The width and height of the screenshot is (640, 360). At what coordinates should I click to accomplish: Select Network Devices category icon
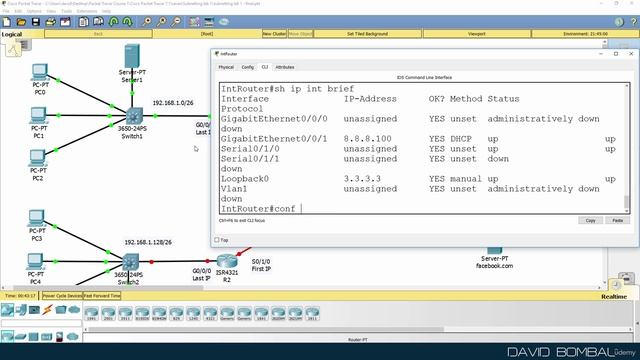click(7, 310)
